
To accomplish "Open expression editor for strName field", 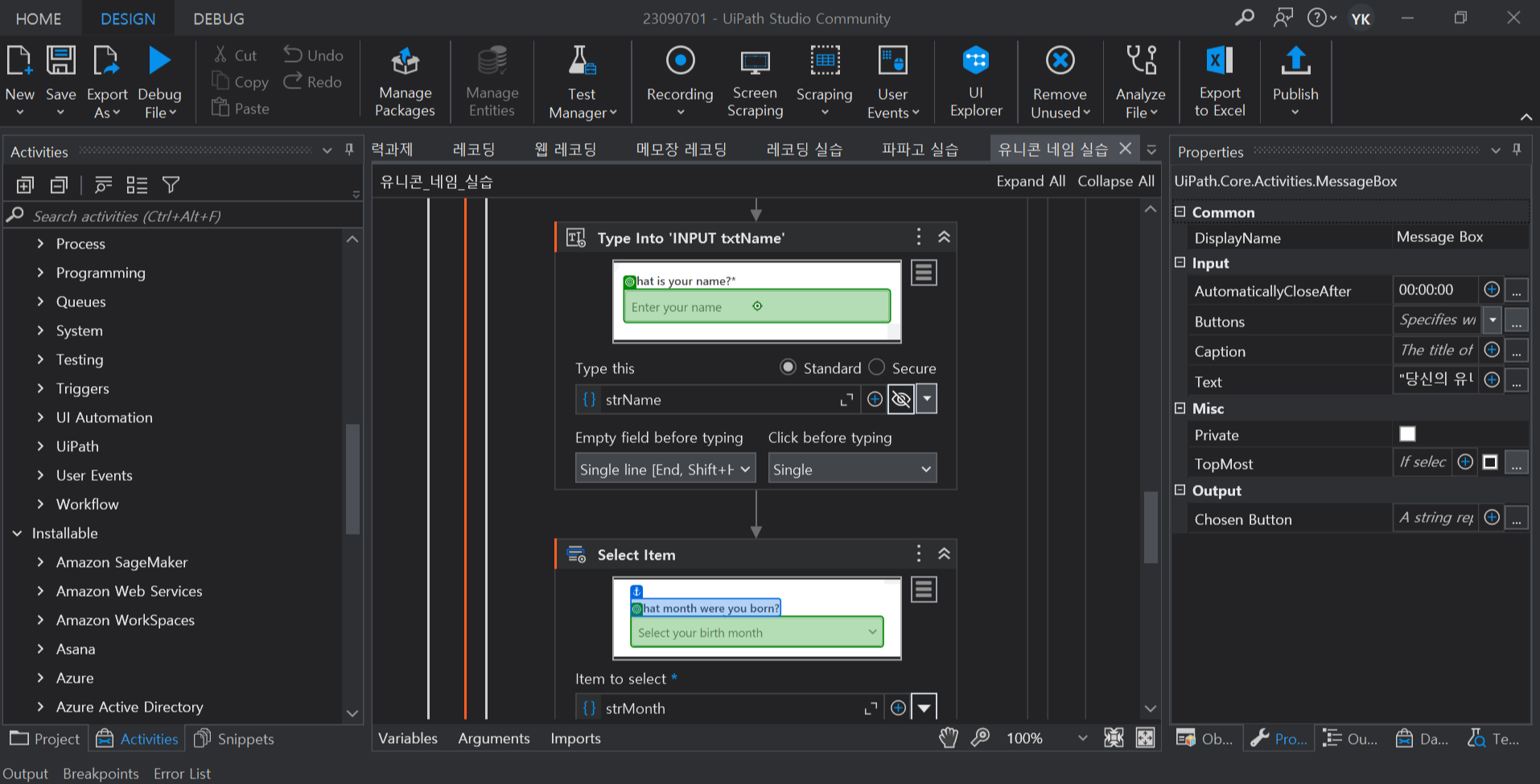I will (847, 400).
